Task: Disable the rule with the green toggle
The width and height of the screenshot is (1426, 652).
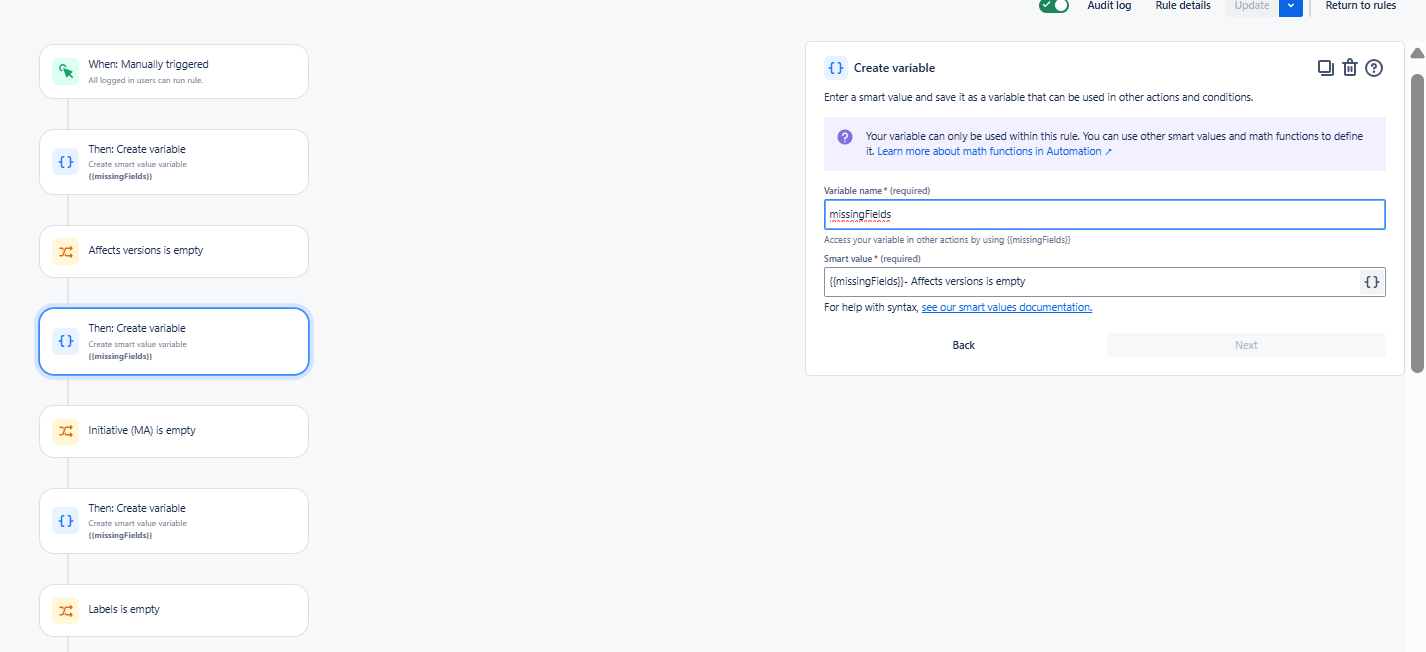Action: (x=1053, y=6)
